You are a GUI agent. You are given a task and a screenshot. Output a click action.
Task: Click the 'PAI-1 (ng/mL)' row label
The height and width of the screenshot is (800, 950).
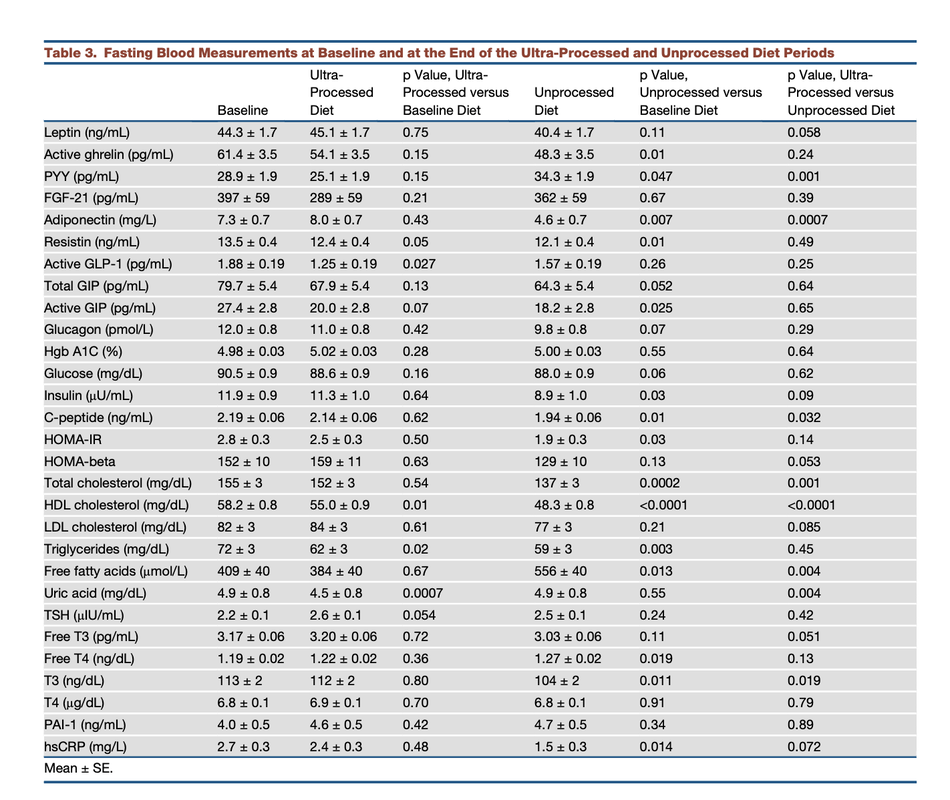[x=85, y=725]
